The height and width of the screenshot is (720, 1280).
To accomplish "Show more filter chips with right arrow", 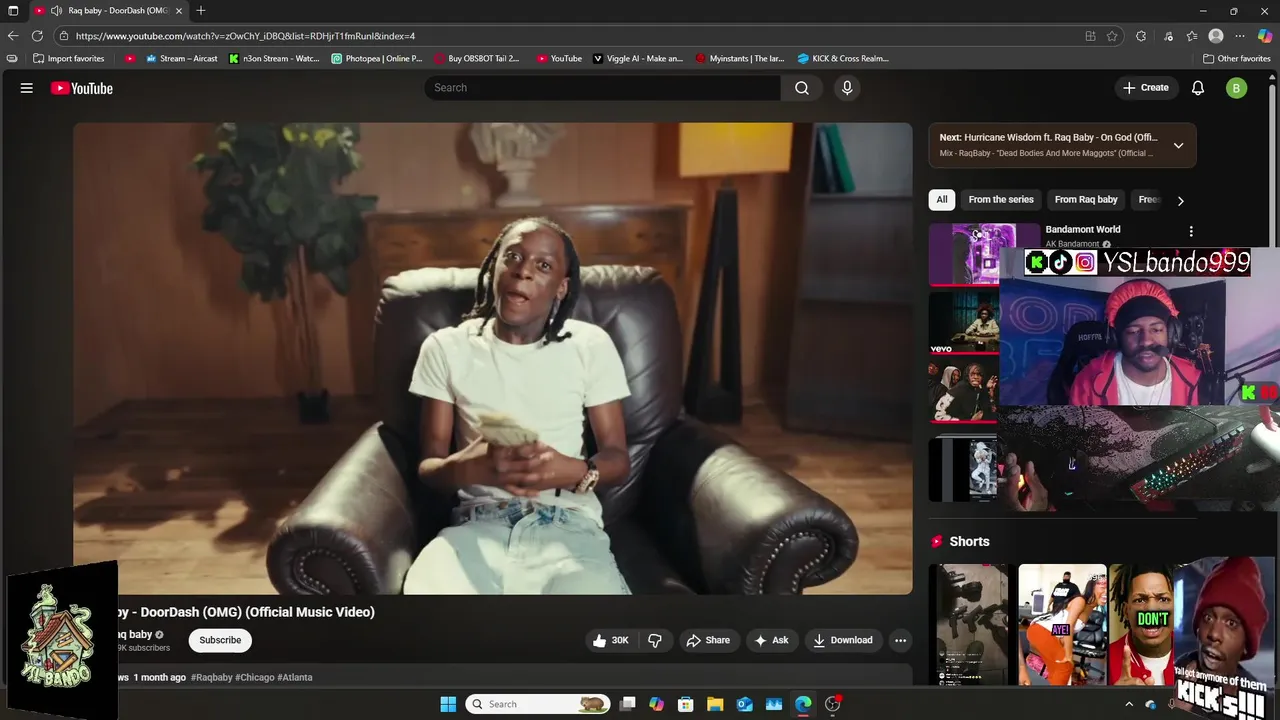I will [1180, 200].
